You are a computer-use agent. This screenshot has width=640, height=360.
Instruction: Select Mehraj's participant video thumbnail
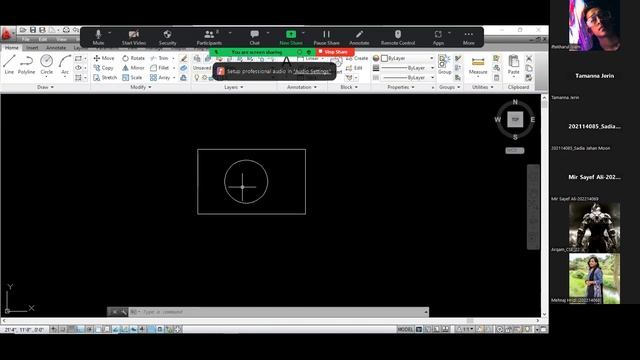(594, 278)
